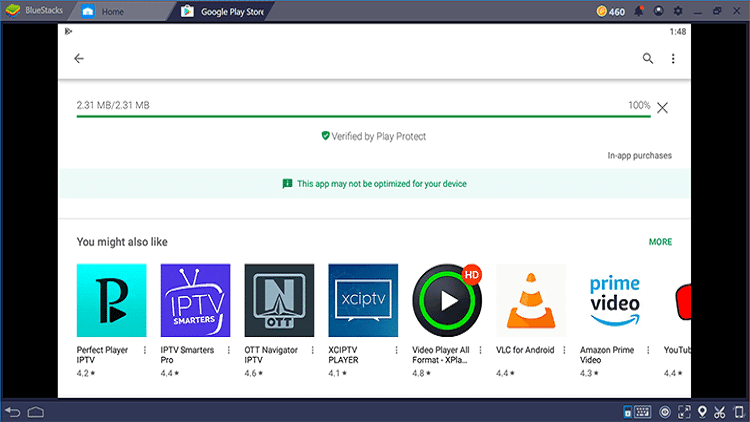Click 'You might also like' heading
The height and width of the screenshot is (422, 750).
pos(122,242)
